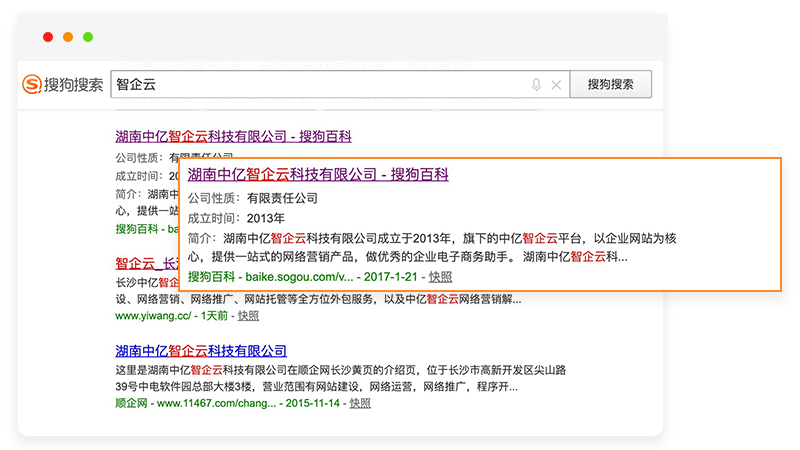Open 快照 next to www.yiwang.cc result
Screen dimensions: 800x450
click(248, 316)
